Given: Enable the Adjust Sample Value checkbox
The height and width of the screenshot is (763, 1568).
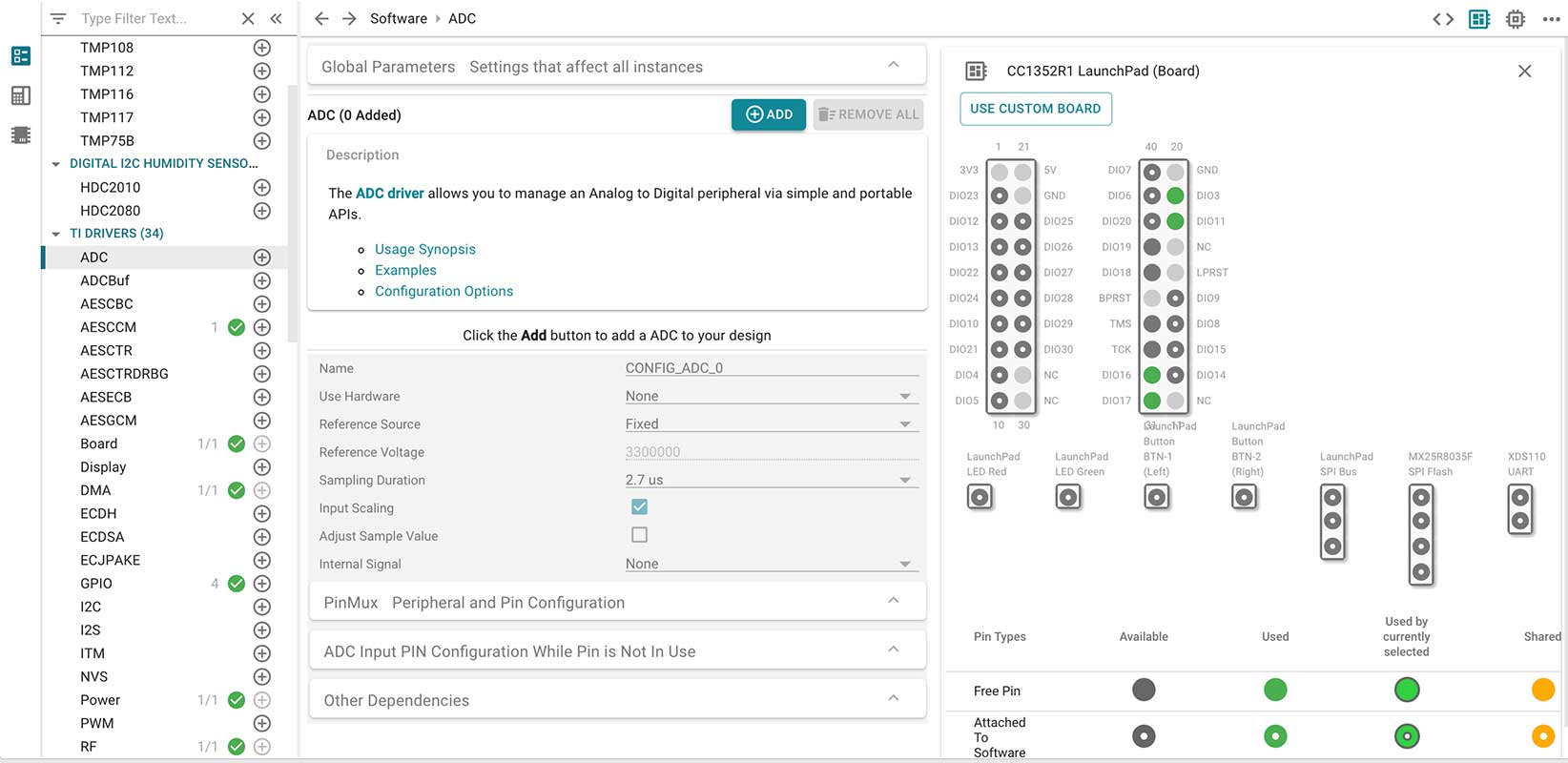Looking at the screenshot, I should pos(639,535).
